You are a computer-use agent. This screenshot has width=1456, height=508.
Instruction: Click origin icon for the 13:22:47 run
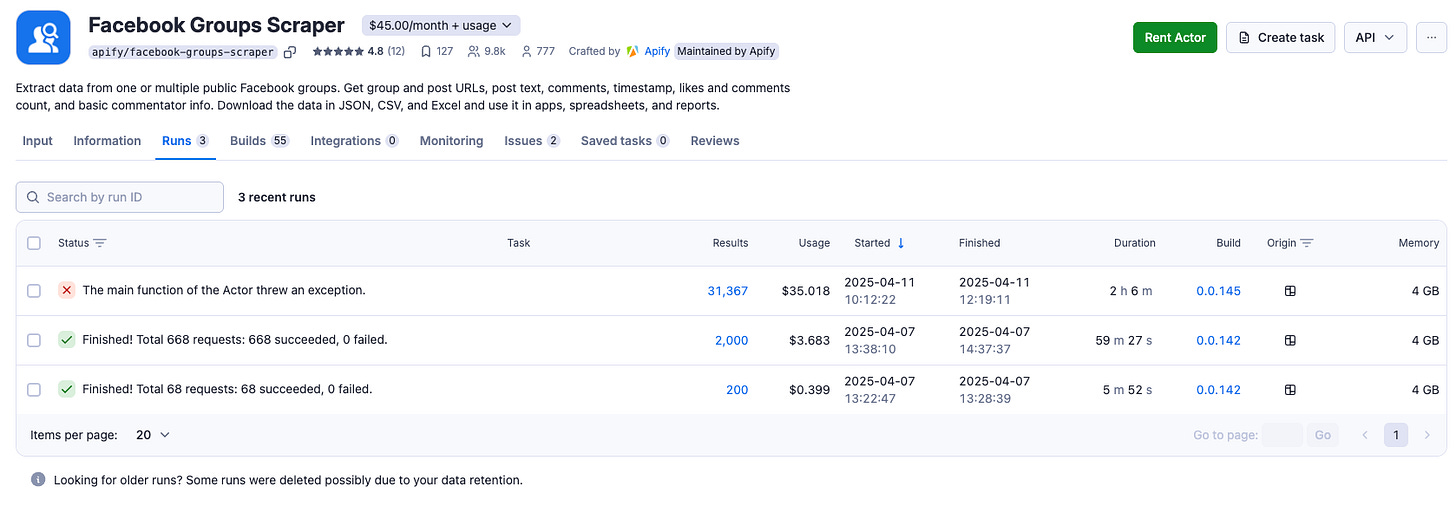click(1290, 390)
